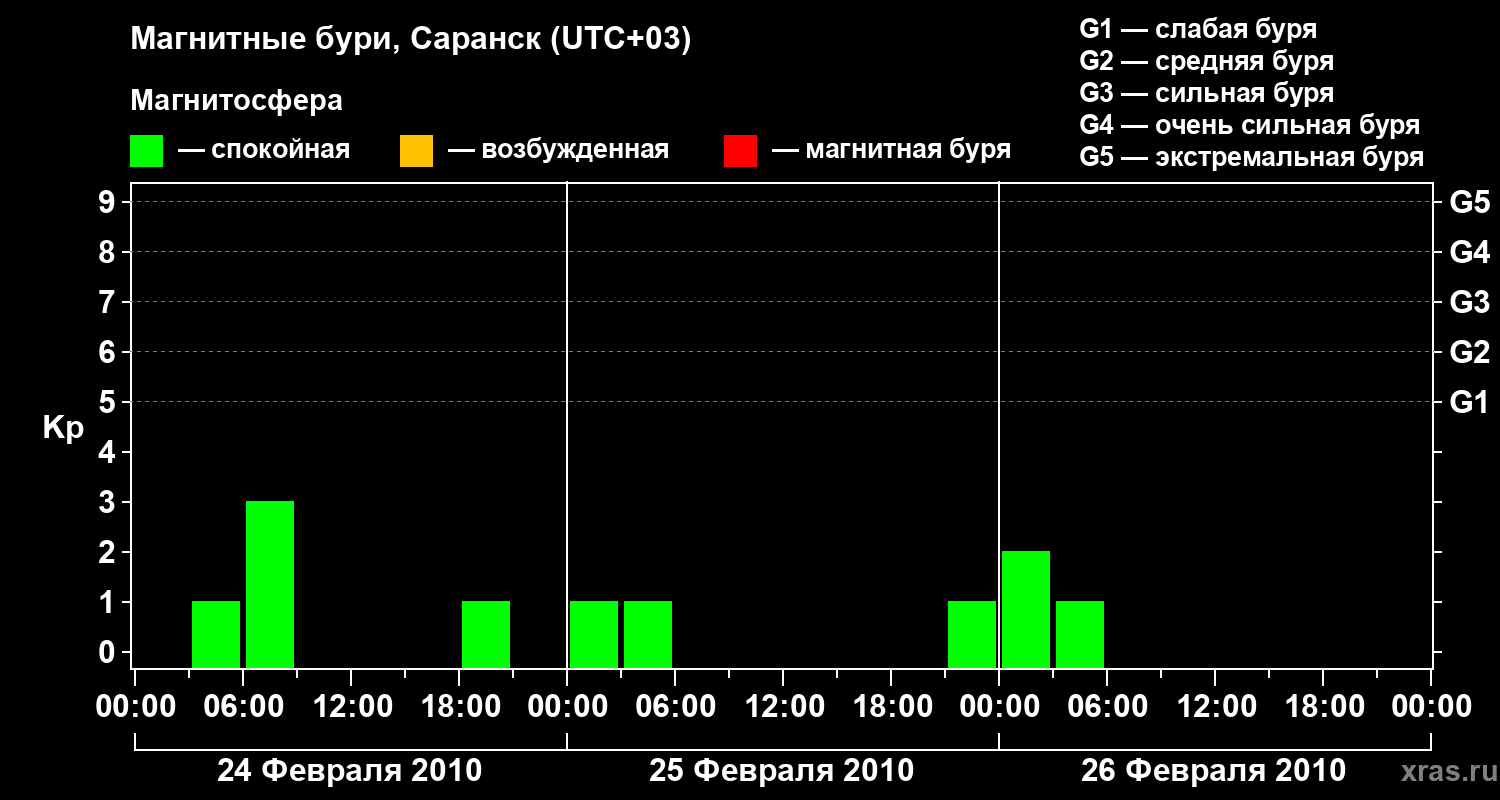Screen dimensions: 1500x800
Task: Click the 'Kp' y-axis title
Action: pos(63,428)
